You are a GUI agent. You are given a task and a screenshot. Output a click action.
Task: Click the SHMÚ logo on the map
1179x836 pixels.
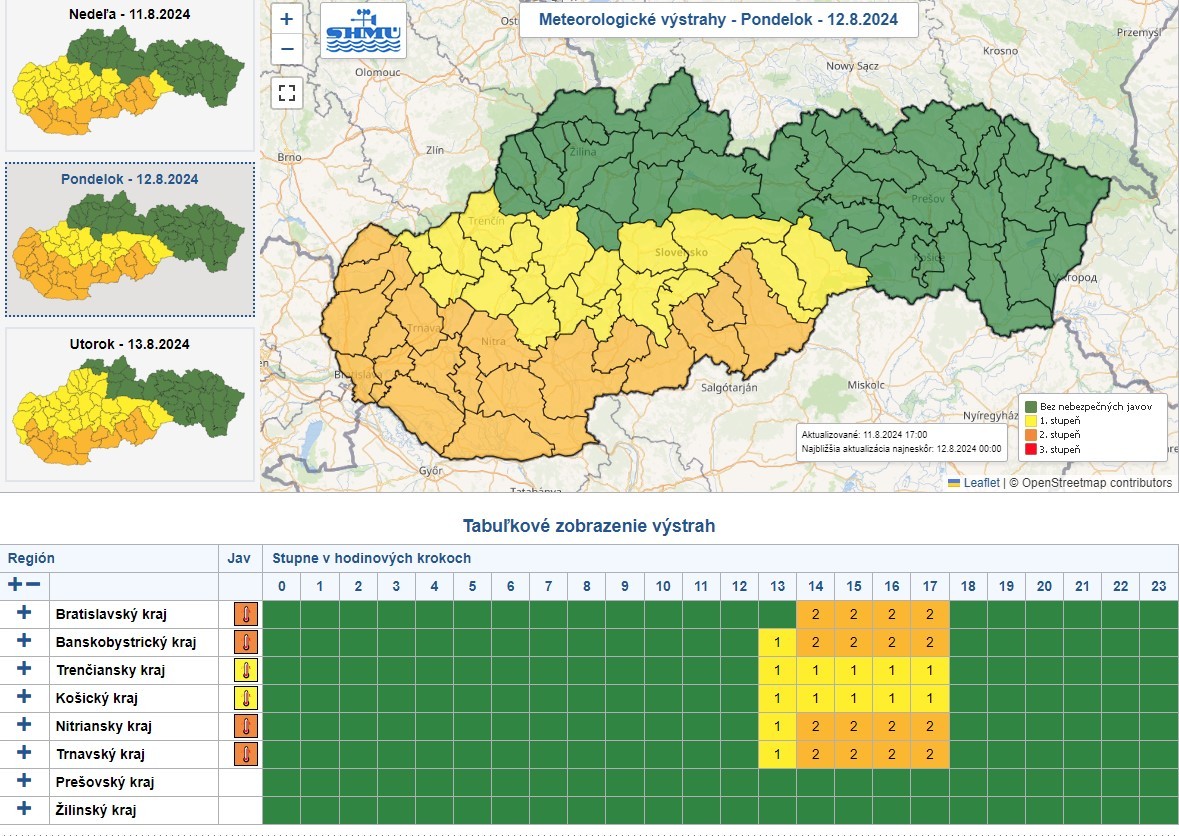(363, 30)
